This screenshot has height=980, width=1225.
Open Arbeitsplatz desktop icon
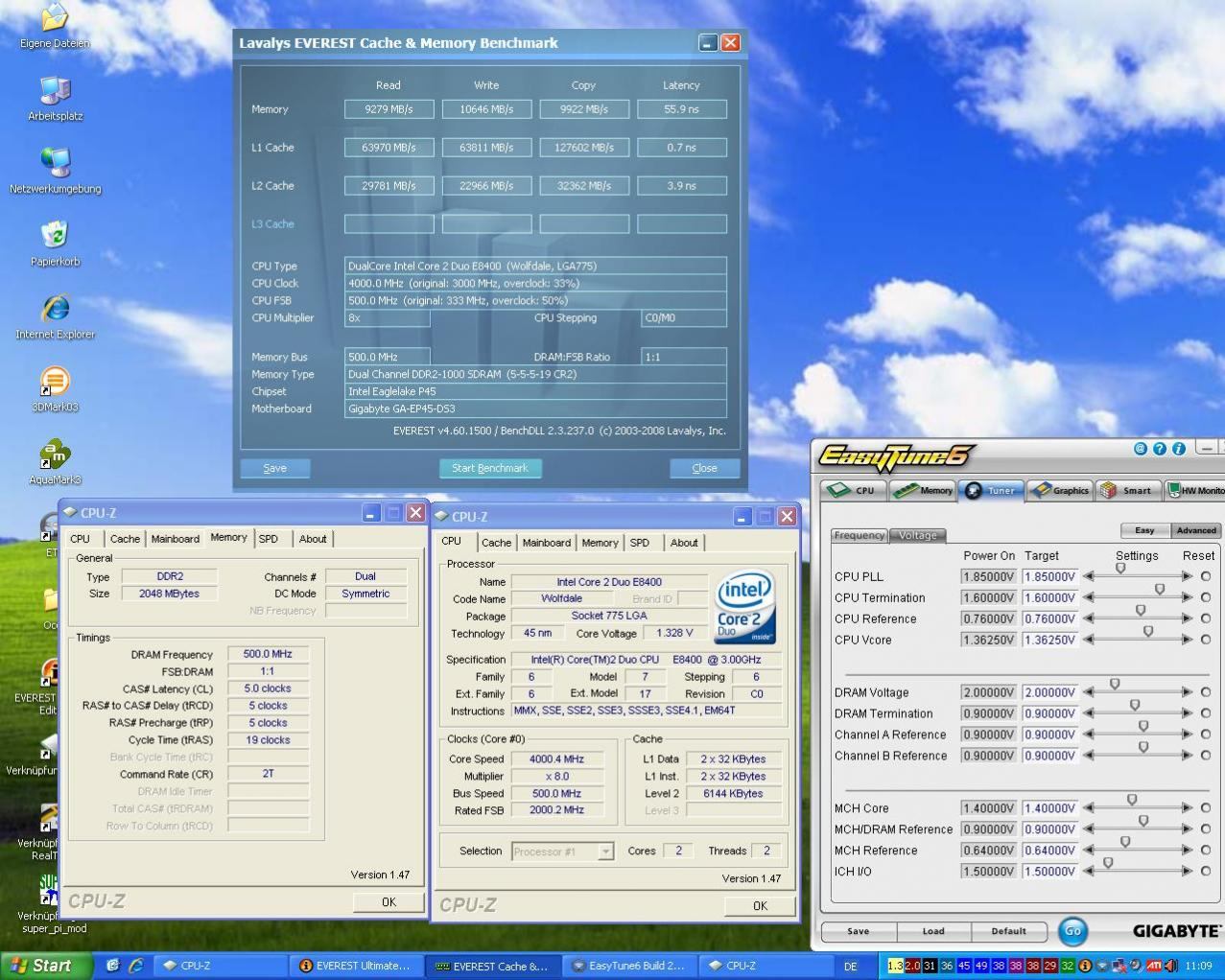point(55,98)
